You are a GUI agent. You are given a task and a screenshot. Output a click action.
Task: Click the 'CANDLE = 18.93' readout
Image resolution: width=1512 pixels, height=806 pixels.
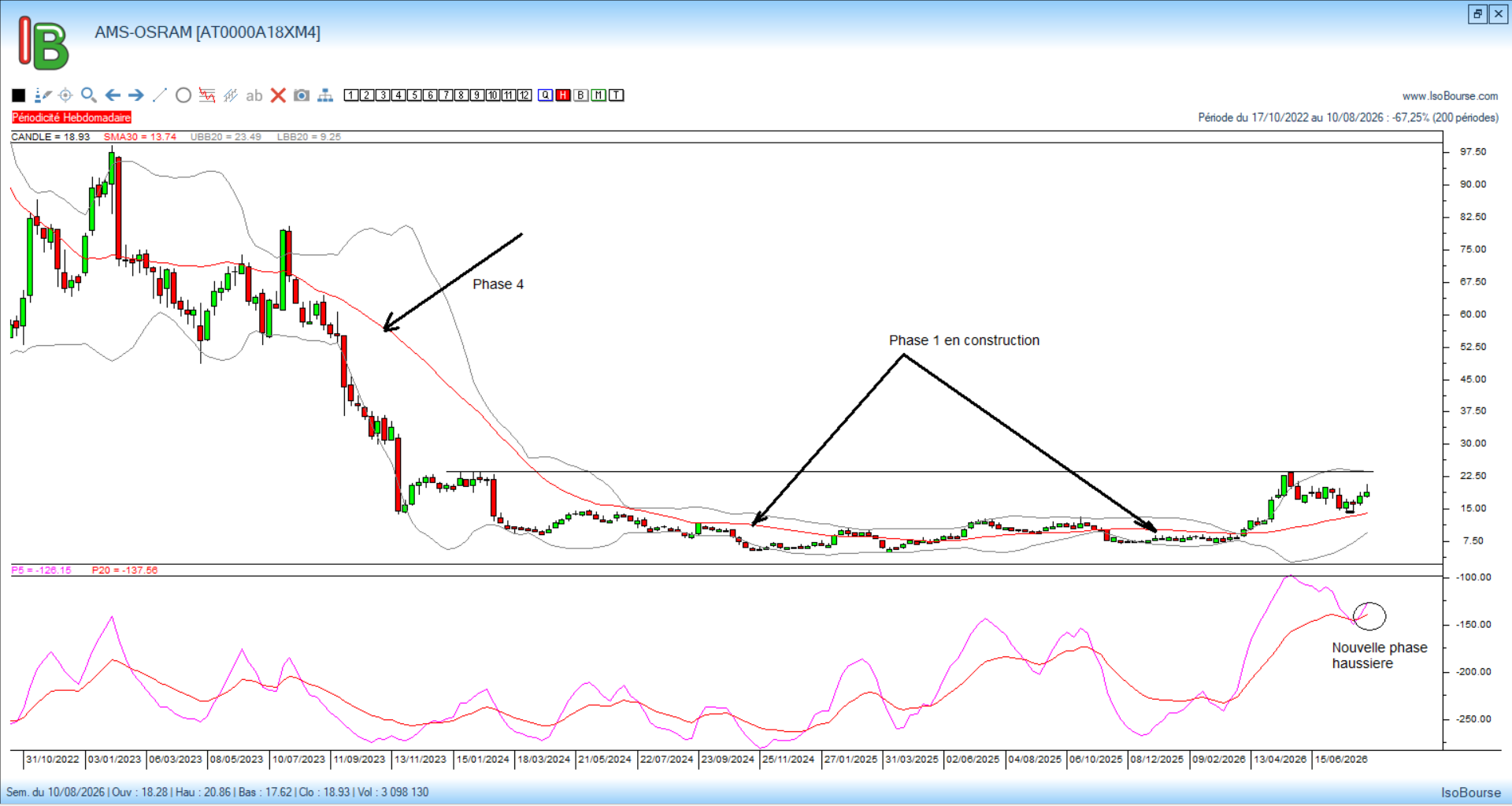click(50, 137)
